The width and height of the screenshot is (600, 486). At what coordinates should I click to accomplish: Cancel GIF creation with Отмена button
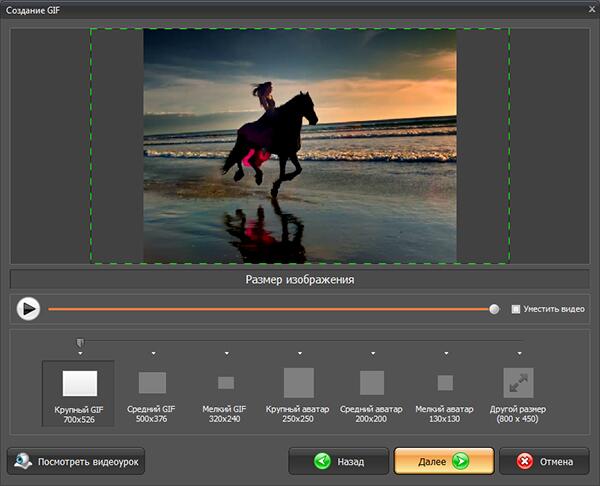544,462
